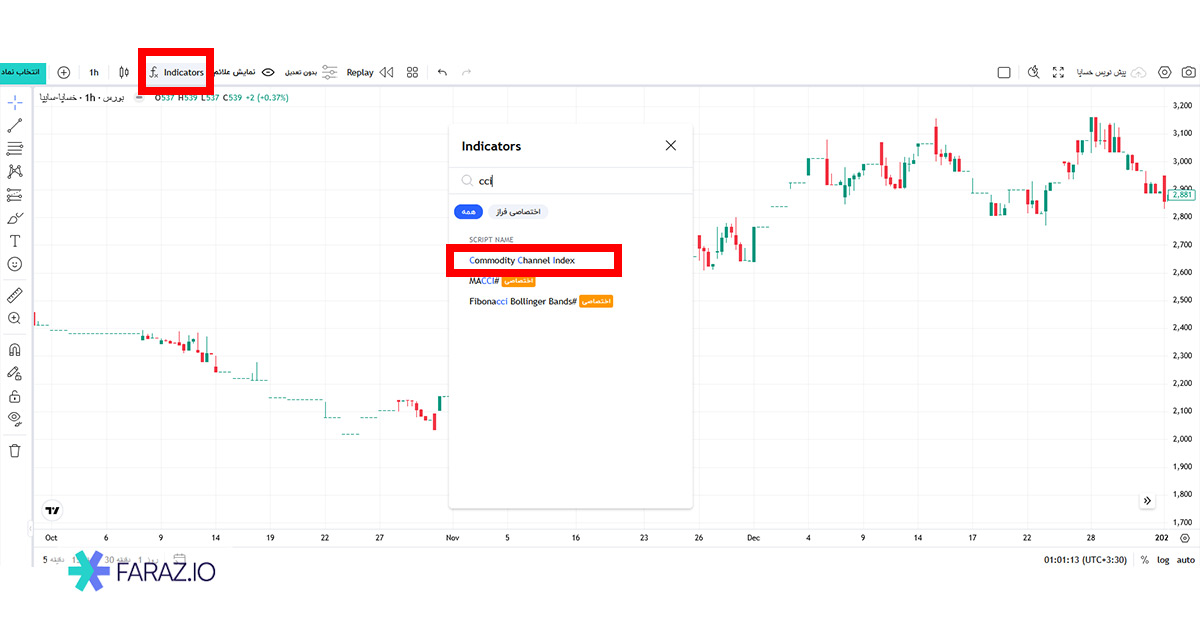The image size is (1200, 630).
Task: Select Fibonacci Bollinger Bands script
Action: (522, 301)
